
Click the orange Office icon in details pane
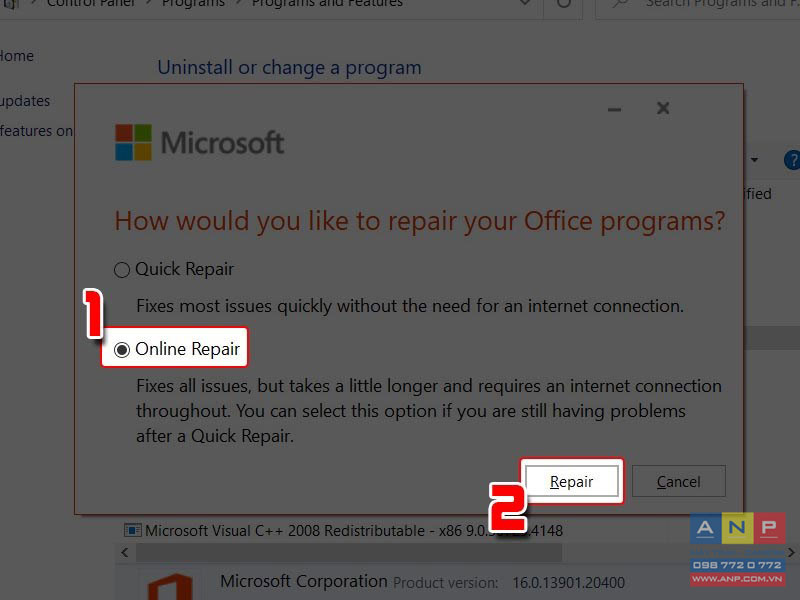pos(169,586)
